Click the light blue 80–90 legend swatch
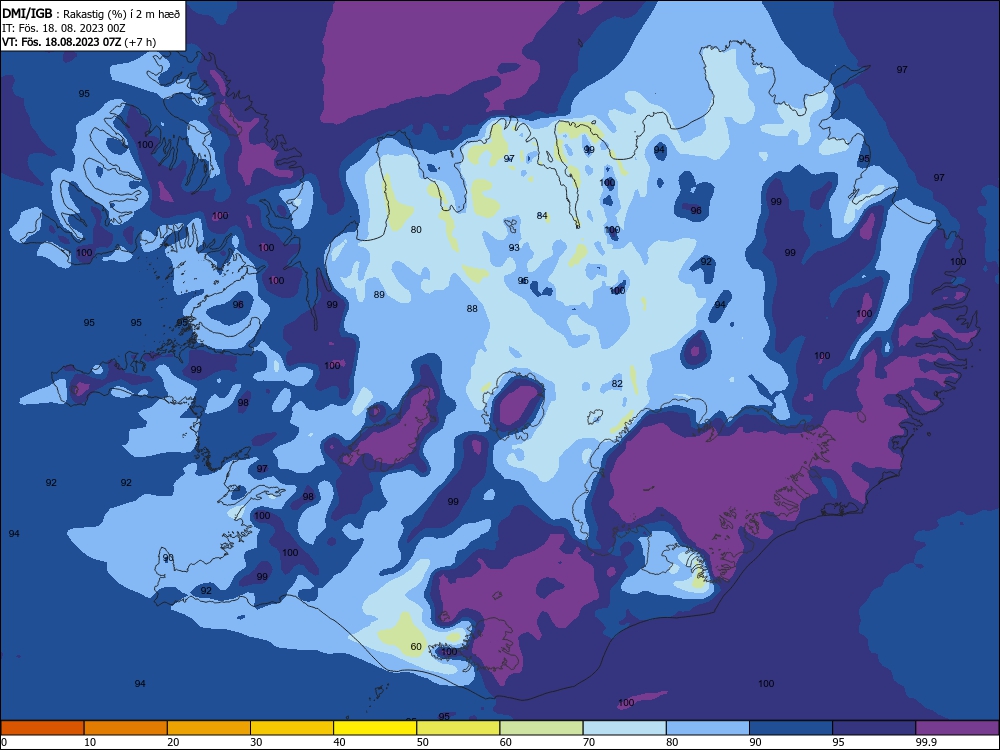Image resolution: width=1000 pixels, height=750 pixels. pyautogui.click(x=708, y=728)
